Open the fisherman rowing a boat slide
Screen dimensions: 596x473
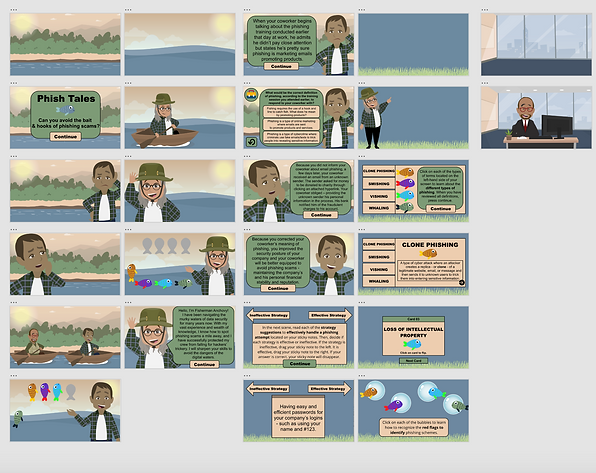coord(180,117)
